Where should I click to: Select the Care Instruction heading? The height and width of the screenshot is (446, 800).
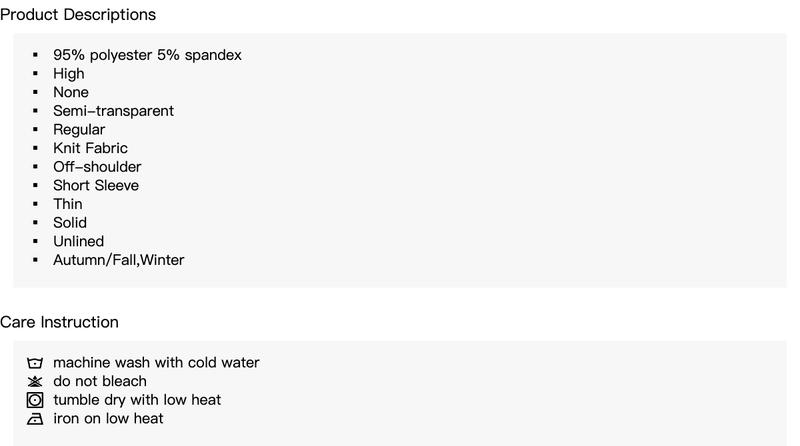click(59, 322)
